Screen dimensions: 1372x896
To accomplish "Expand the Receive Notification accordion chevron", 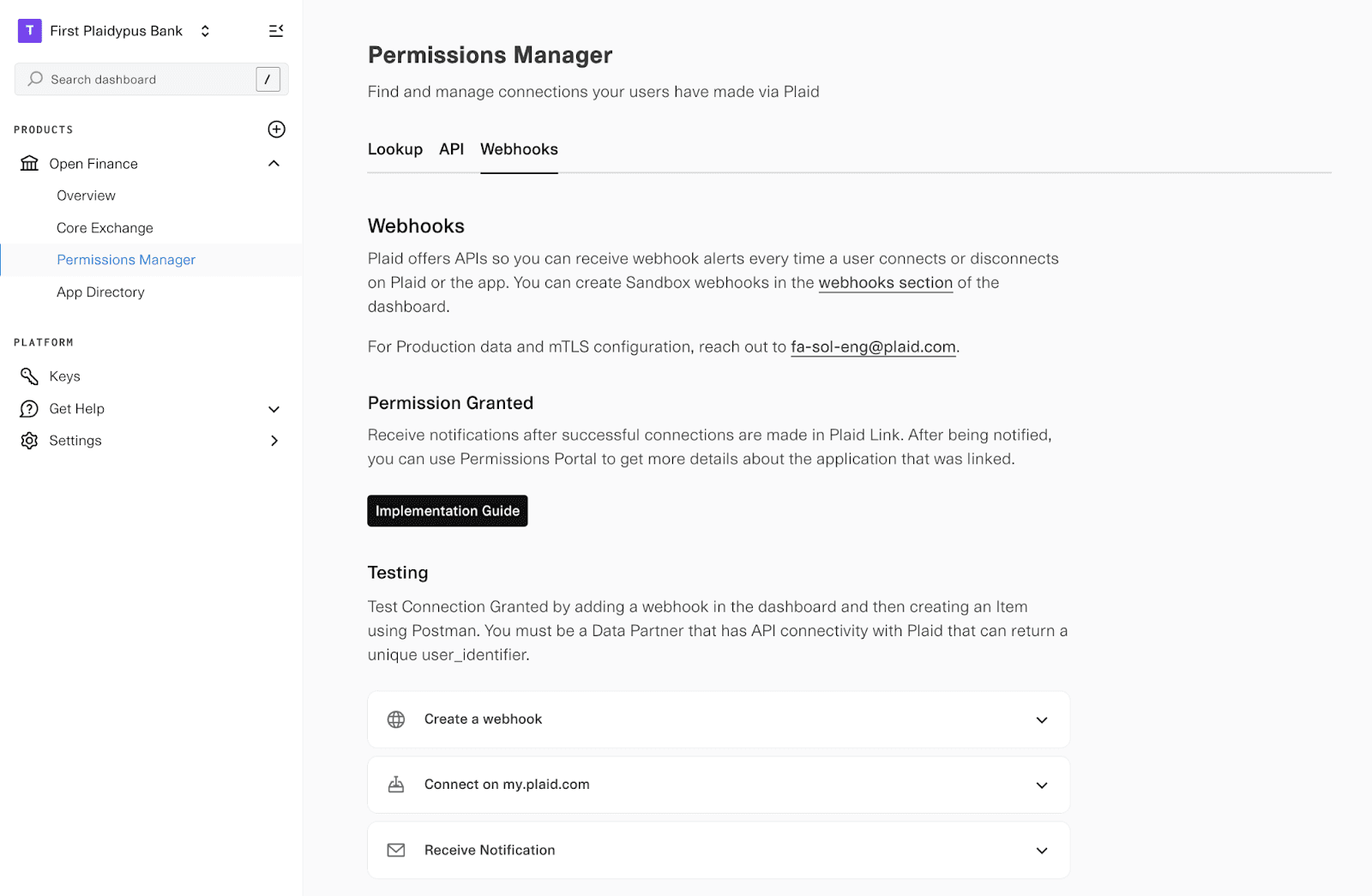I will (1042, 851).
